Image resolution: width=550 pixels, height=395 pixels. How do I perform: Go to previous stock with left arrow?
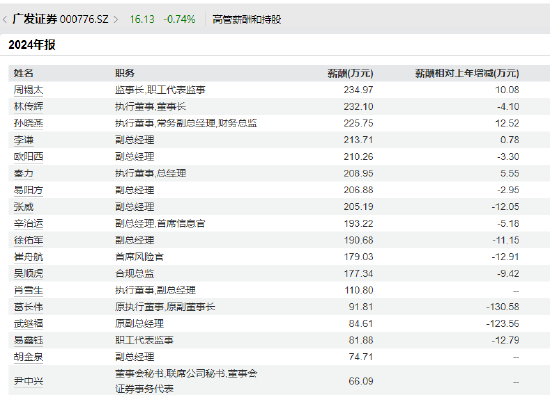coord(5,19)
